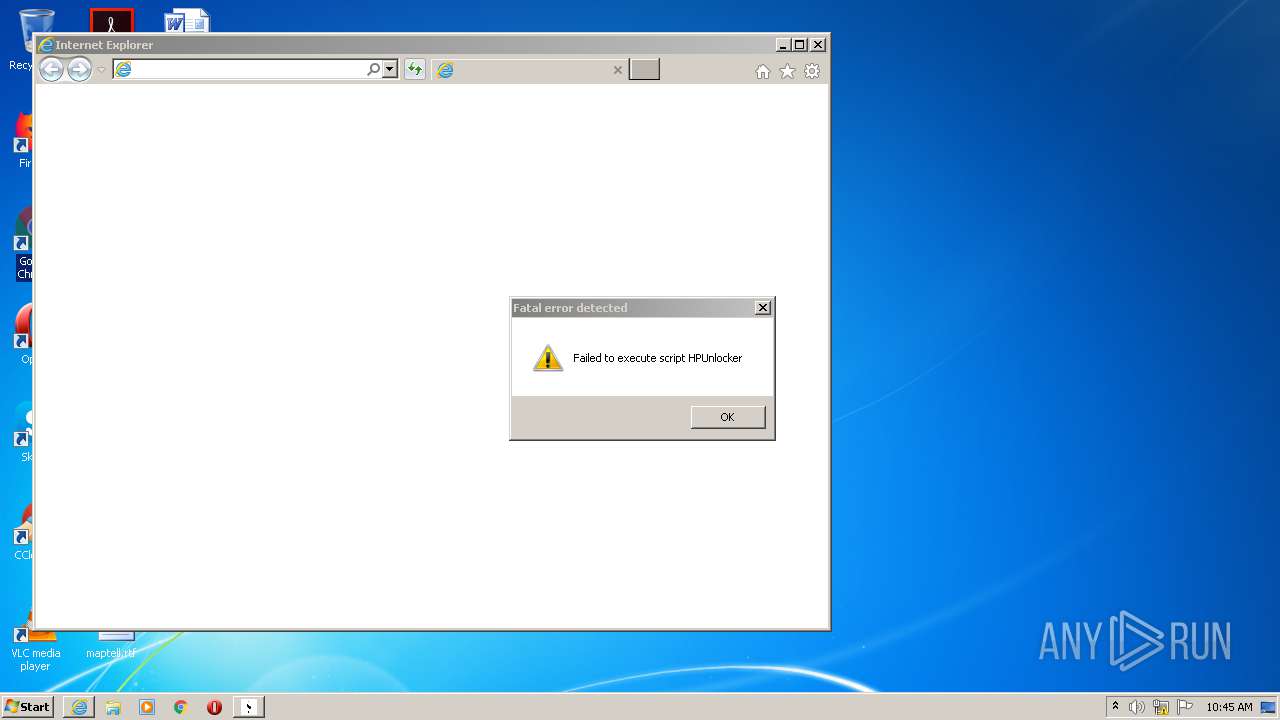
Task: Close the Internet Explorer window
Action: pyautogui.click(x=818, y=45)
